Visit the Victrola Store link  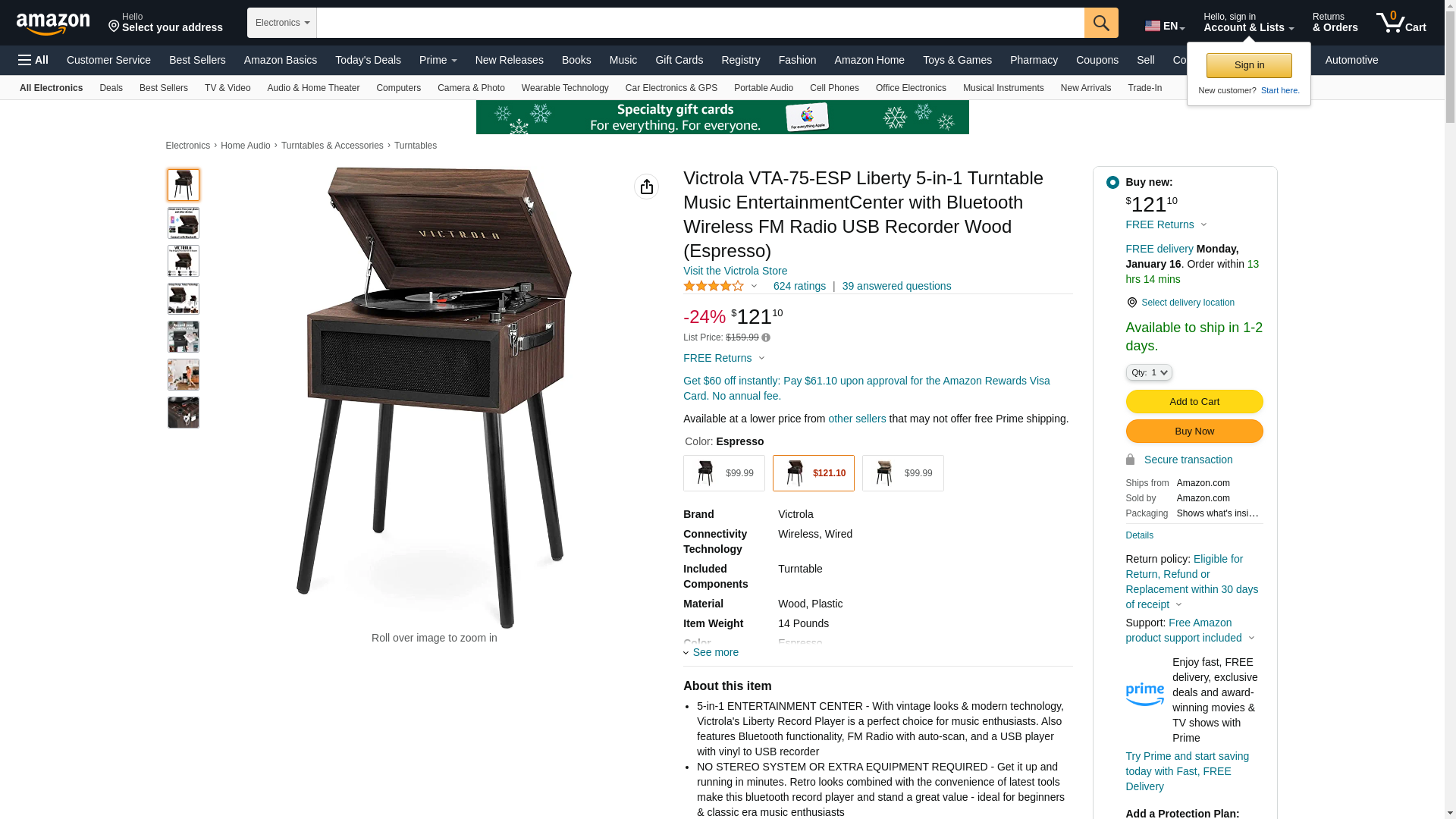point(735,271)
